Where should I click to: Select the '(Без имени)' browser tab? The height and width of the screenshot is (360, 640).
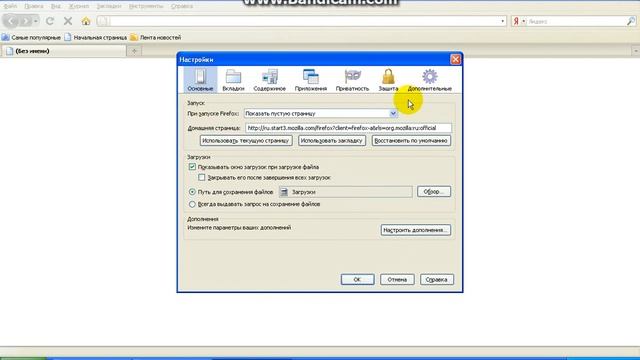click(x=63, y=51)
